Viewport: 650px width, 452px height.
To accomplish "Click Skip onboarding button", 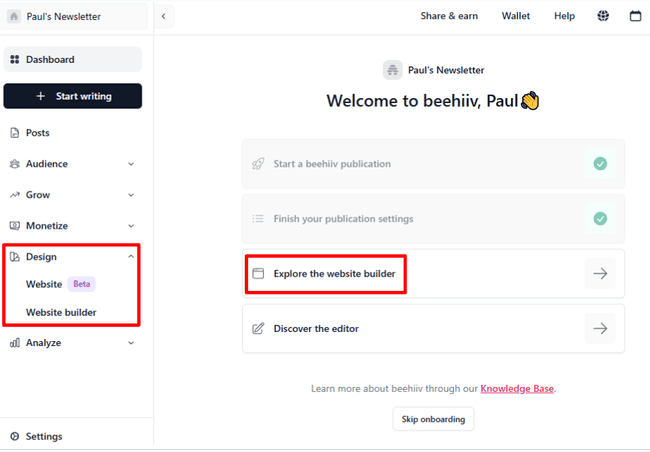I will click(x=433, y=419).
